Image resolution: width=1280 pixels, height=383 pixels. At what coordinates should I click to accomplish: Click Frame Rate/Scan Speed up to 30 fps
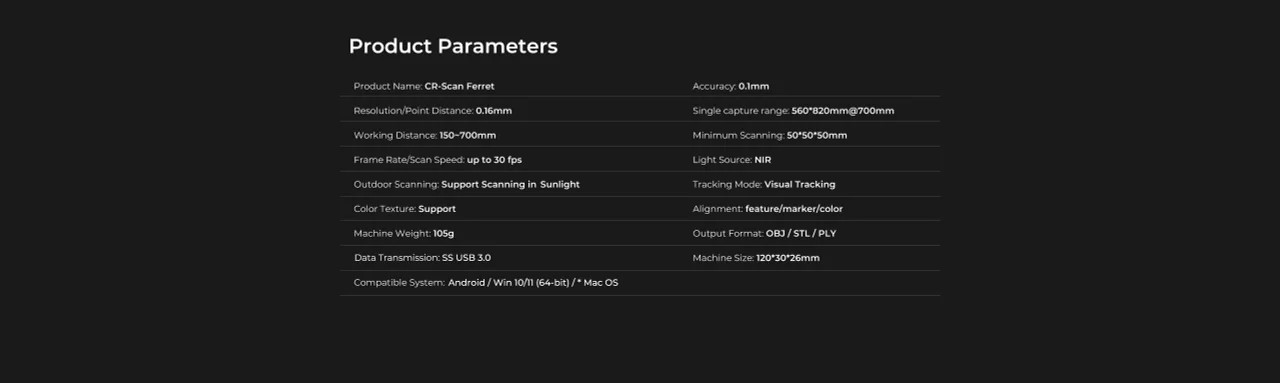(x=438, y=160)
